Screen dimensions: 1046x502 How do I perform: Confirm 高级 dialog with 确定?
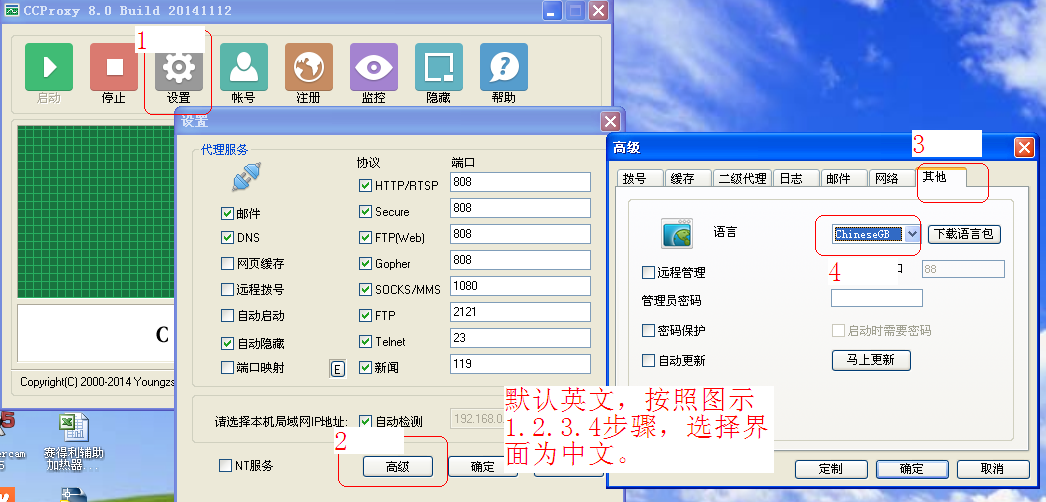coord(911,469)
